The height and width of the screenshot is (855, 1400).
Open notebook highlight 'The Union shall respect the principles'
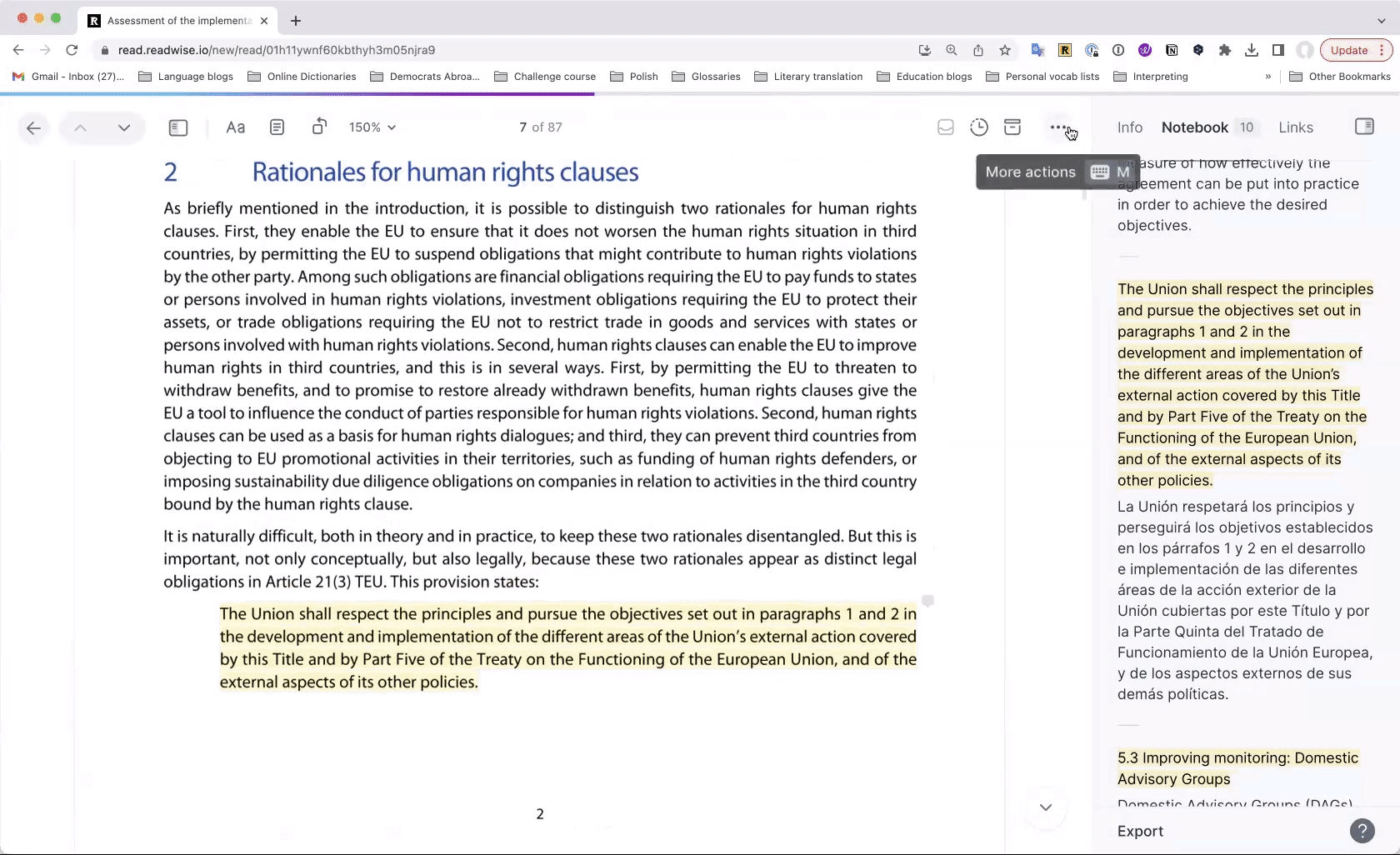pyautogui.click(x=1245, y=384)
